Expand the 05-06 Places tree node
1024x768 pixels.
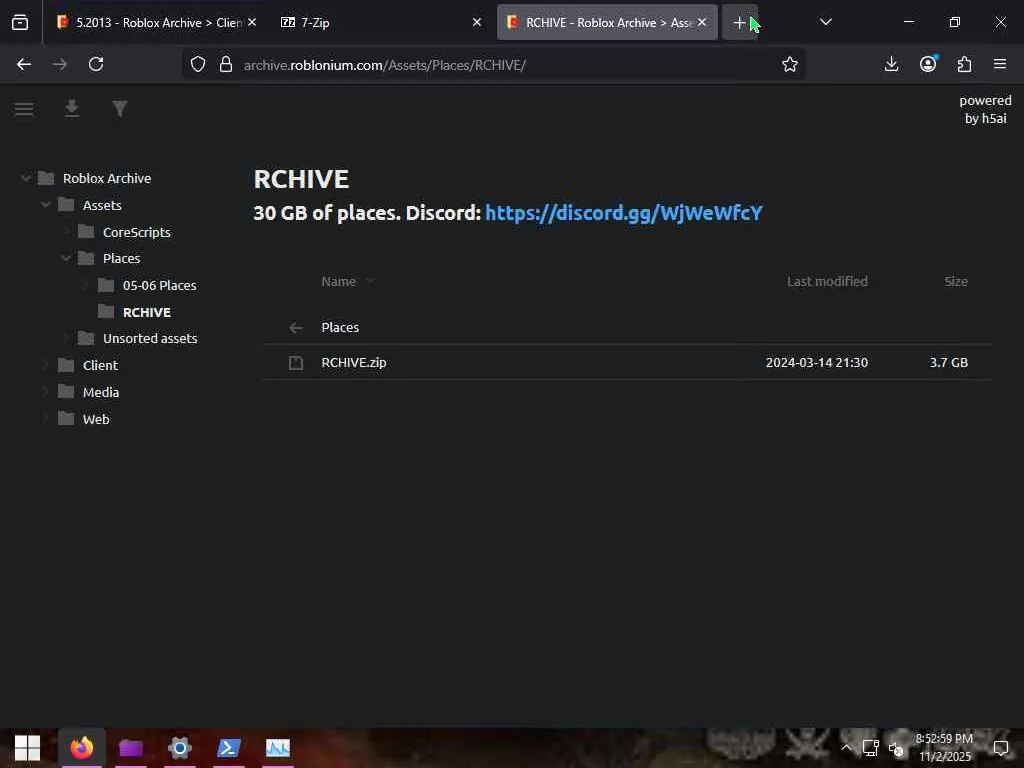click(x=86, y=285)
